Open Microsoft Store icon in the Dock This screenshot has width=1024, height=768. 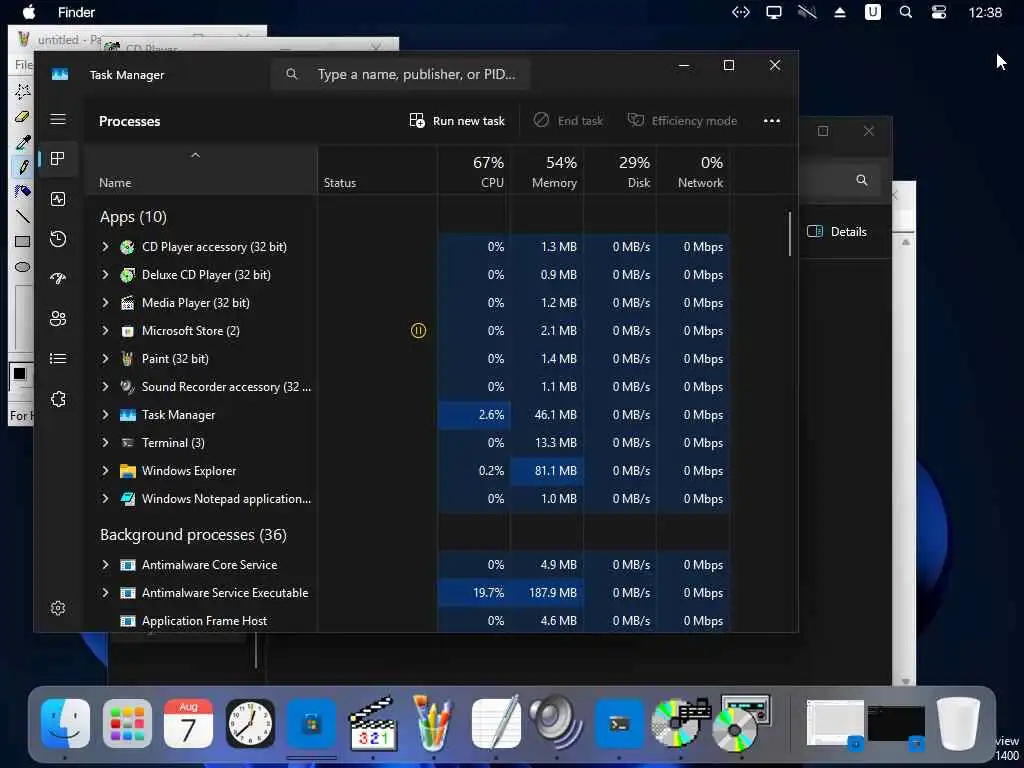tap(312, 724)
